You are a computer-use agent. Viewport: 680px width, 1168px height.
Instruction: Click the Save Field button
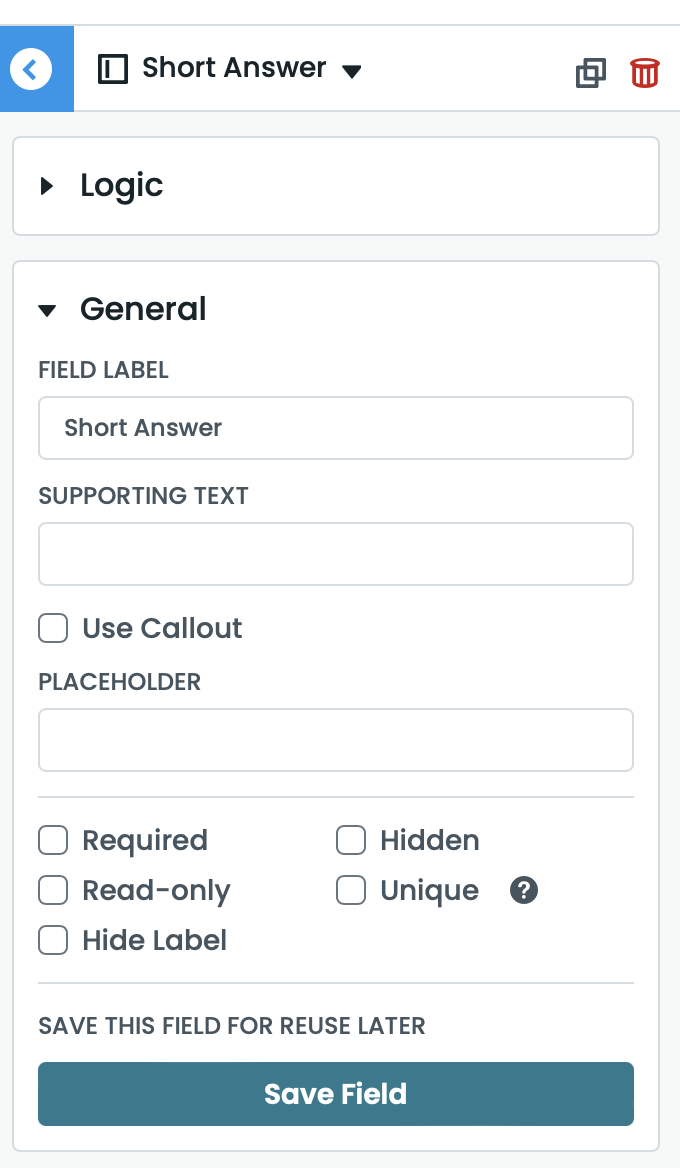coord(336,1093)
